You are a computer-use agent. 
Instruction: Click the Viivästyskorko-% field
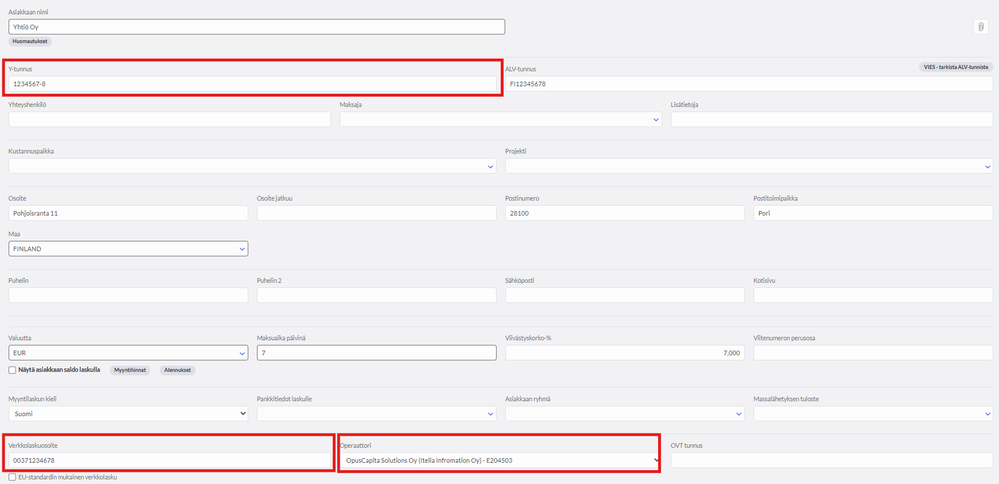point(625,353)
